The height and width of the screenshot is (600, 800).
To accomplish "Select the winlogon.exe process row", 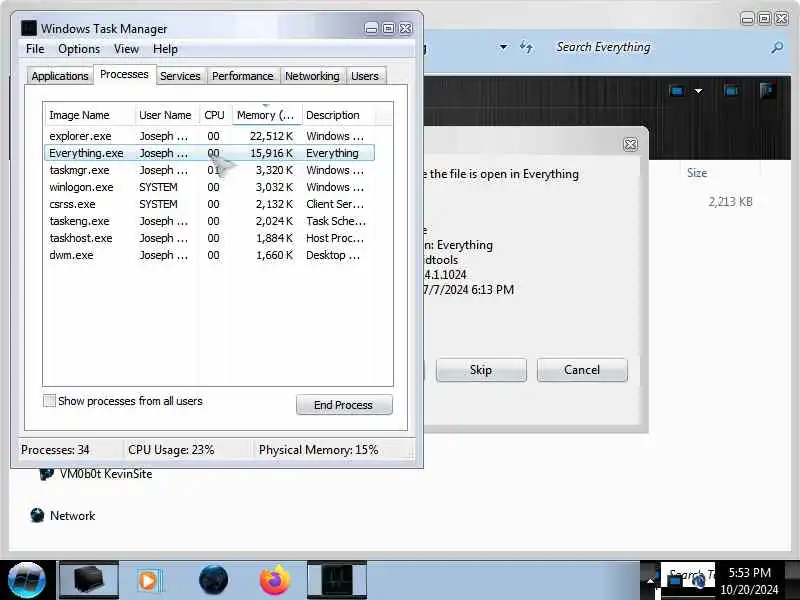I will pos(209,187).
